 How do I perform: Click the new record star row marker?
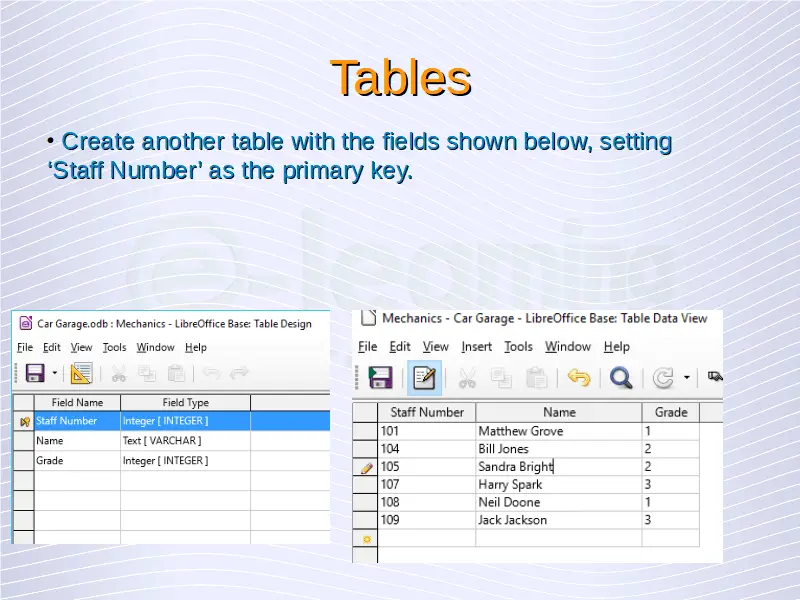pos(366,539)
